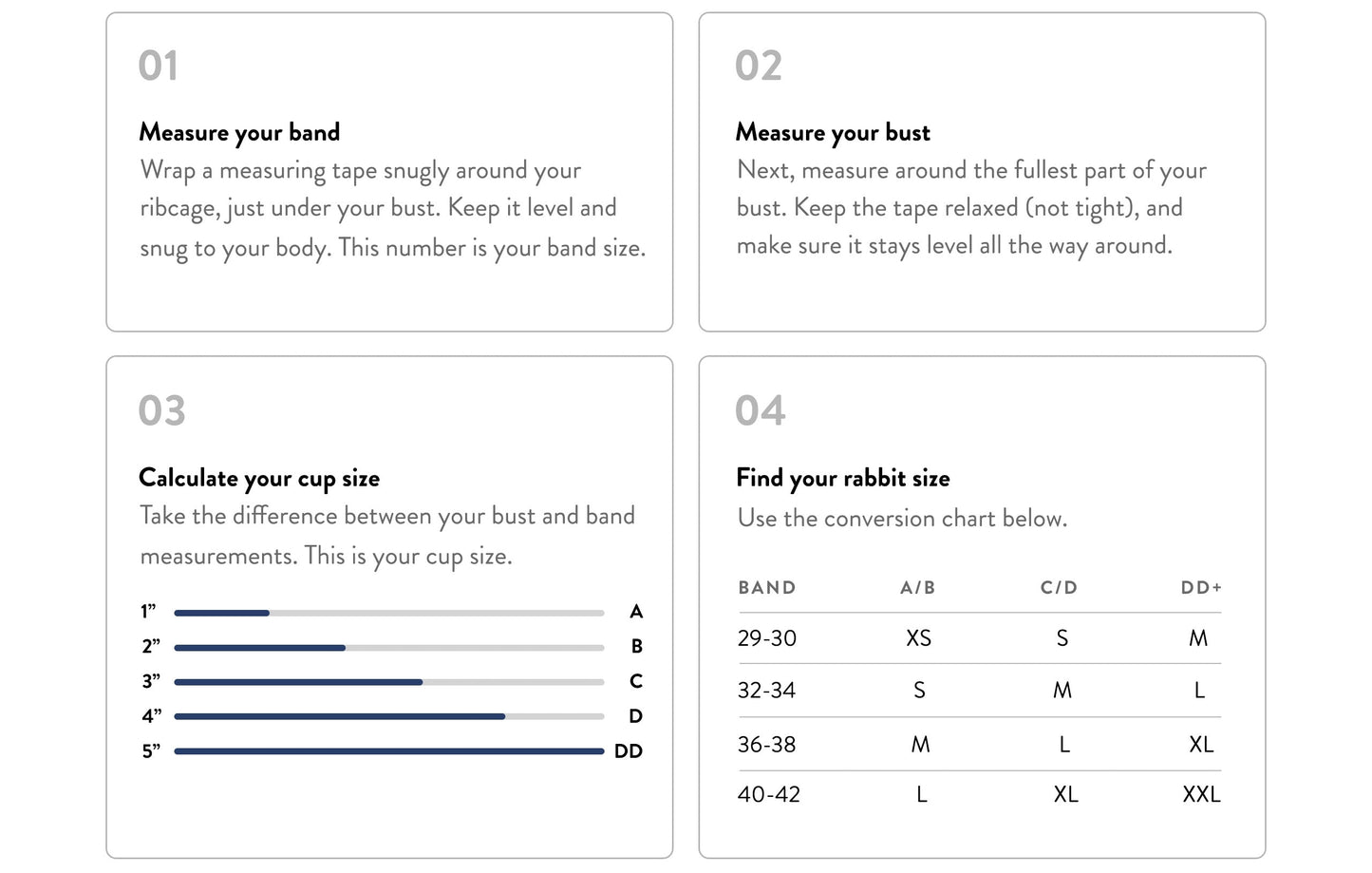This screenshot has width=1372, height=873.
Task: Click the 2" cup B bar
Action: click(389, 648)
